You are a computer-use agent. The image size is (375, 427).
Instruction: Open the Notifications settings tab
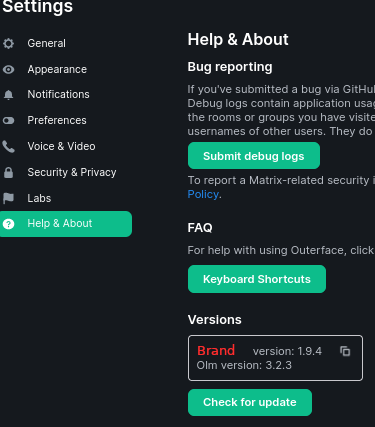[66, 94]
